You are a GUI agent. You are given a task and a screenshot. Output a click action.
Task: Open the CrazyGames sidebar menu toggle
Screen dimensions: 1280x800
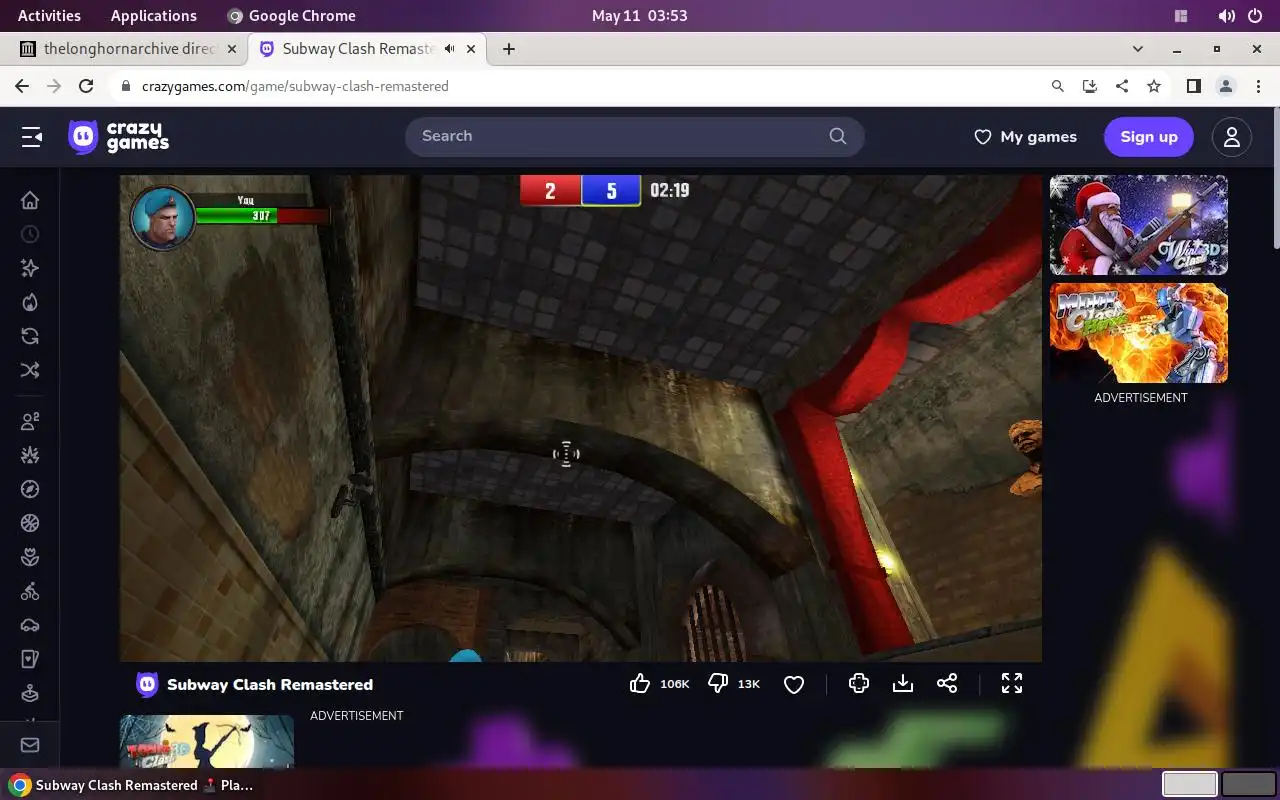tap(32, 137)
